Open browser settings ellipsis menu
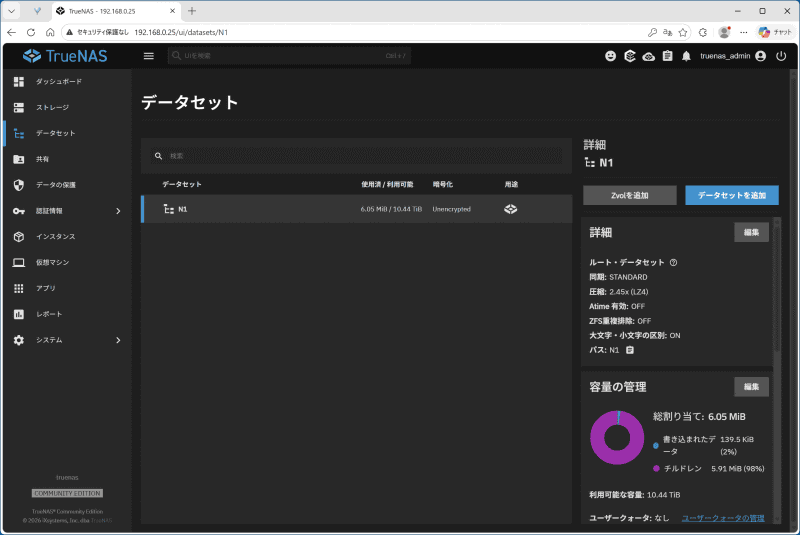The width and height of the screenshot is (800, 535). 744,32
